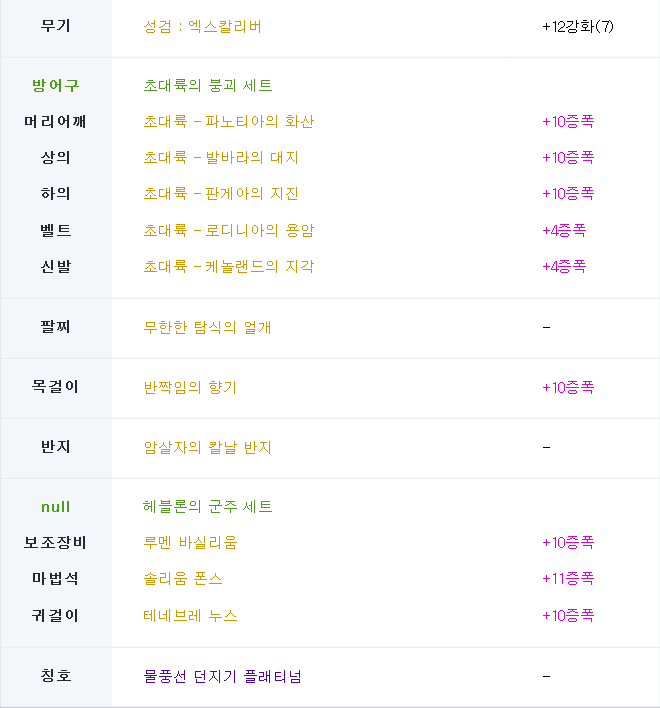Click necklace item 반짝임의 향기

[x=190, y=387]
